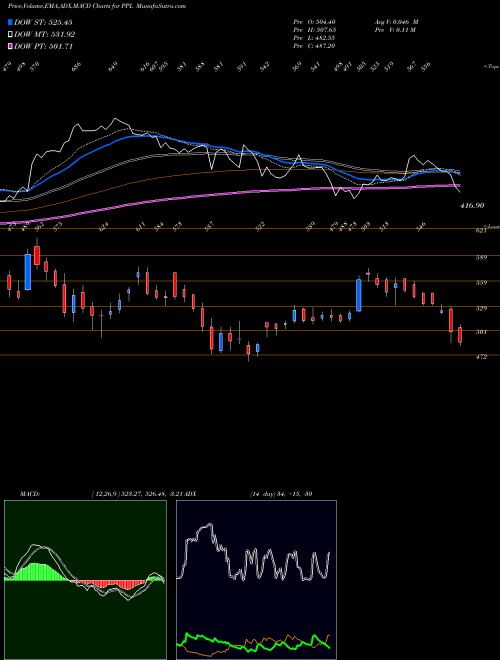This screenshot has height=660, width=500.
Task: Click the magenta DOW PT legend swatch
Action: (x=11, y=46)
